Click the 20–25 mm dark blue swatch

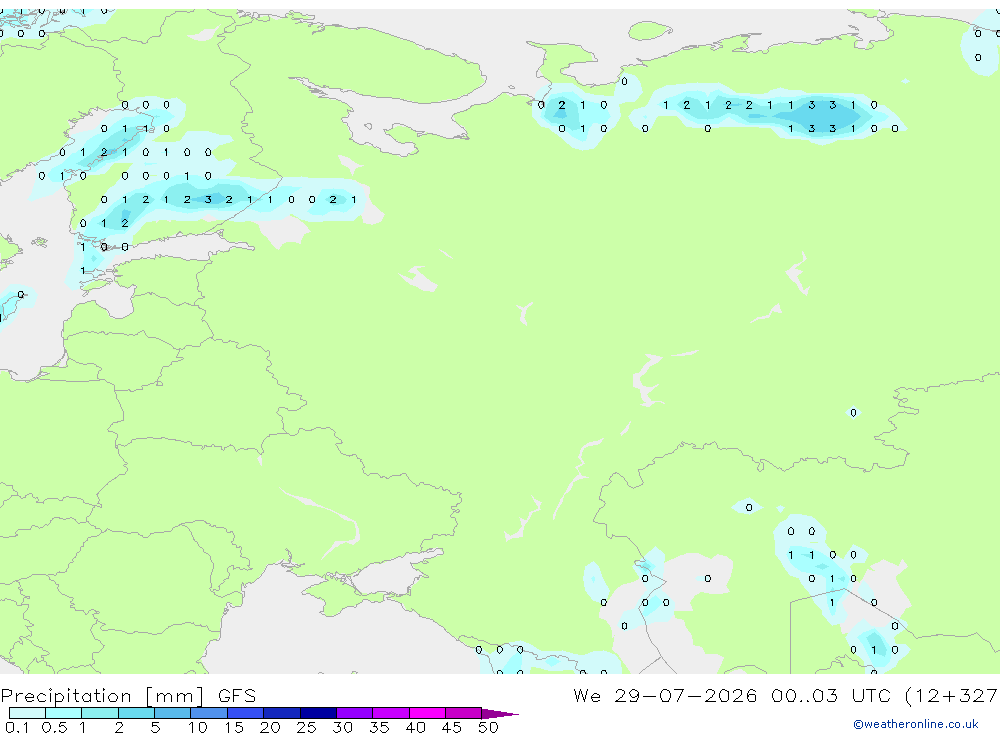(x=281, y=713)
